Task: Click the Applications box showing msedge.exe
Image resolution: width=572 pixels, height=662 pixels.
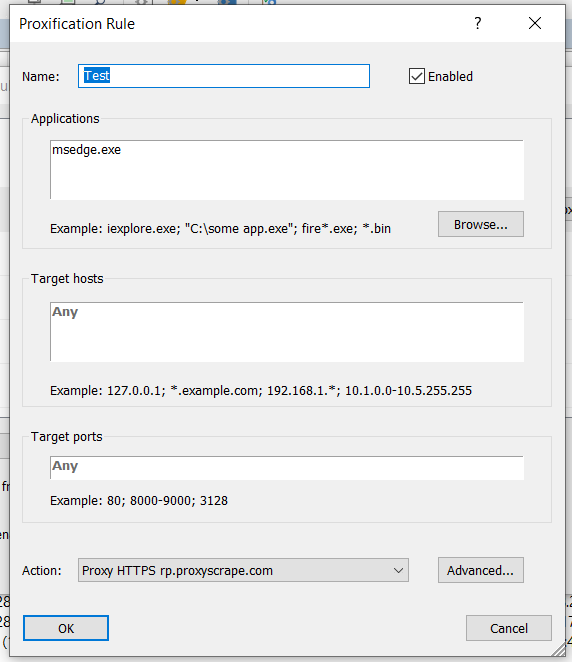Action: click(287, 170)
